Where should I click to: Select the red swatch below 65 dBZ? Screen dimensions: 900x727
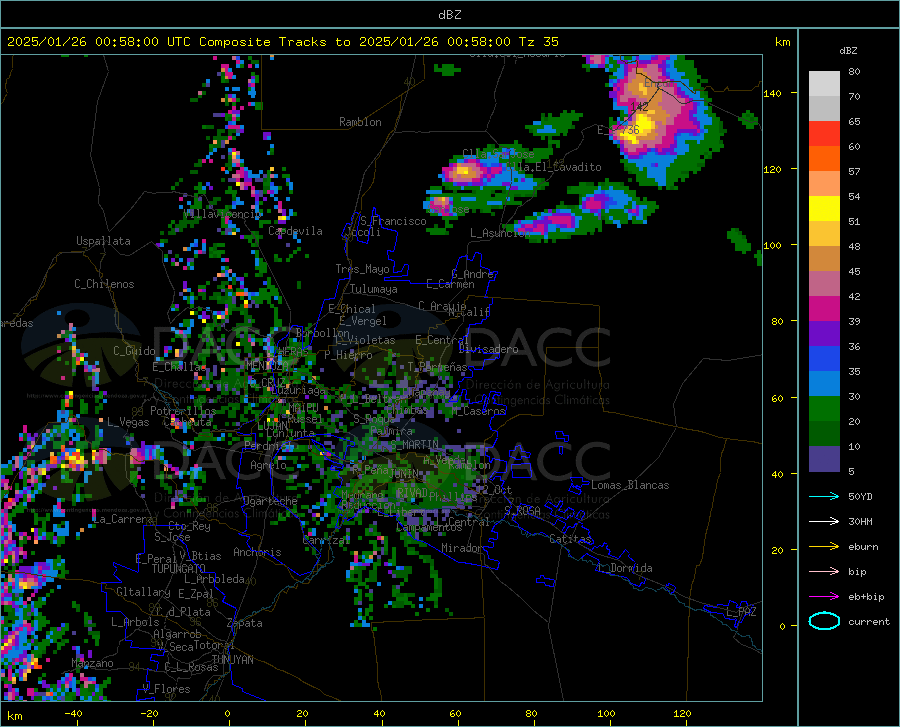(x=824, y=134)
